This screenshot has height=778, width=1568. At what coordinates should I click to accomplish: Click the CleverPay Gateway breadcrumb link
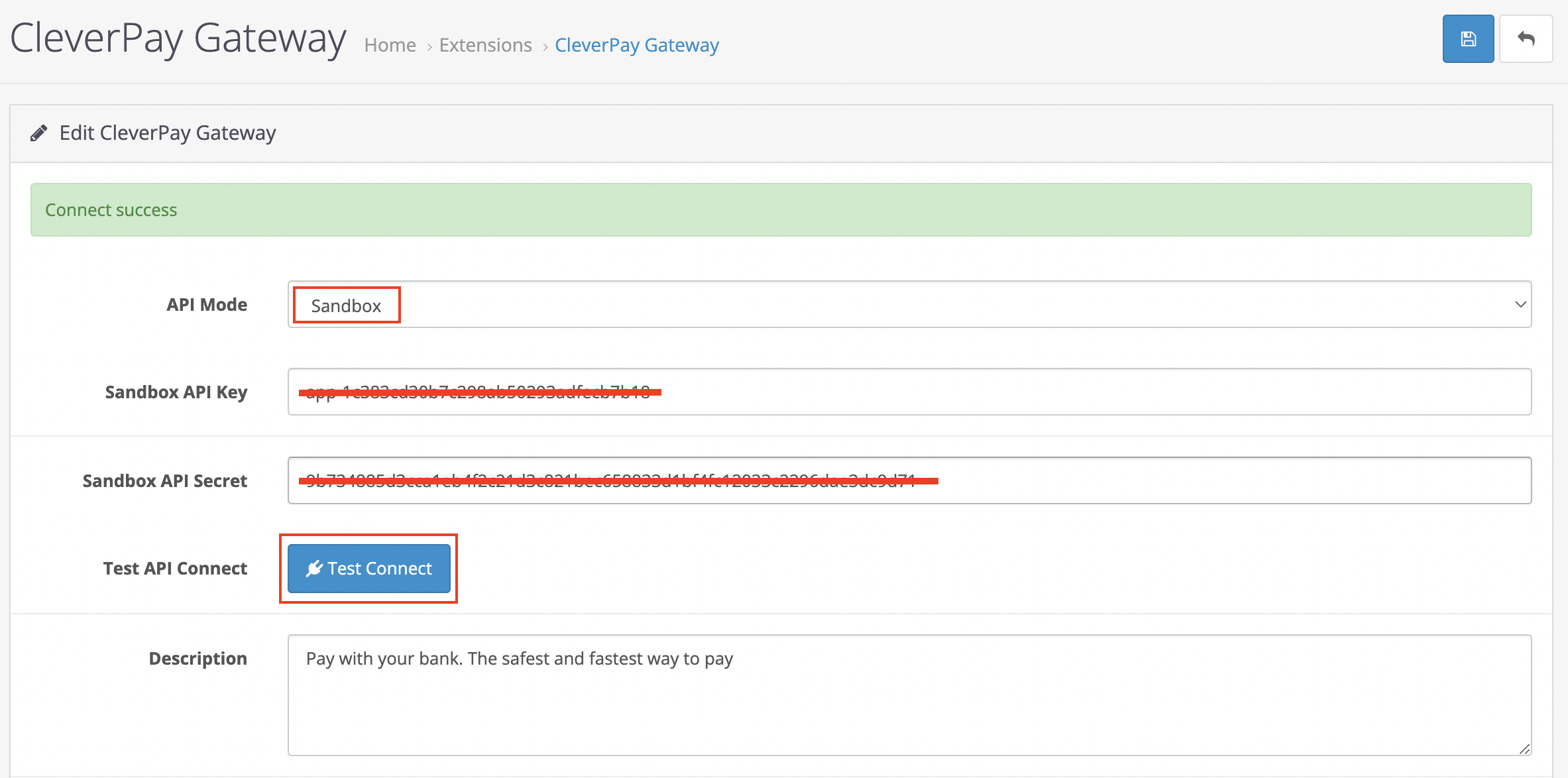pyautogui.click(x=636, y=45)
